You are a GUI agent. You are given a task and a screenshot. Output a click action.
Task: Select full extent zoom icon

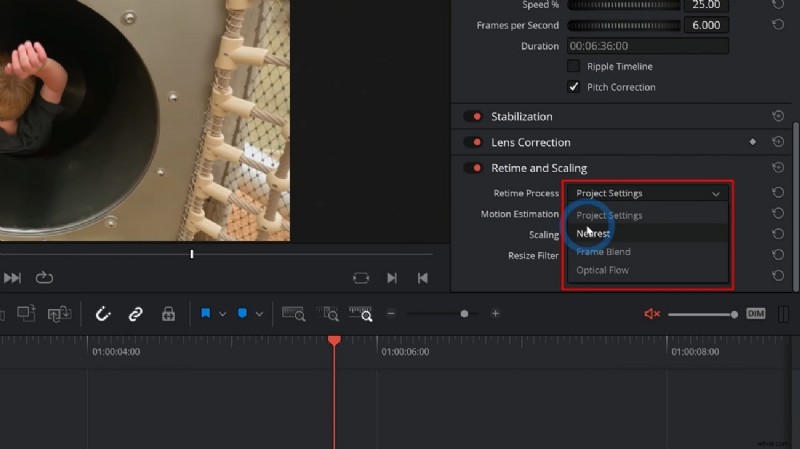[293, 314]
